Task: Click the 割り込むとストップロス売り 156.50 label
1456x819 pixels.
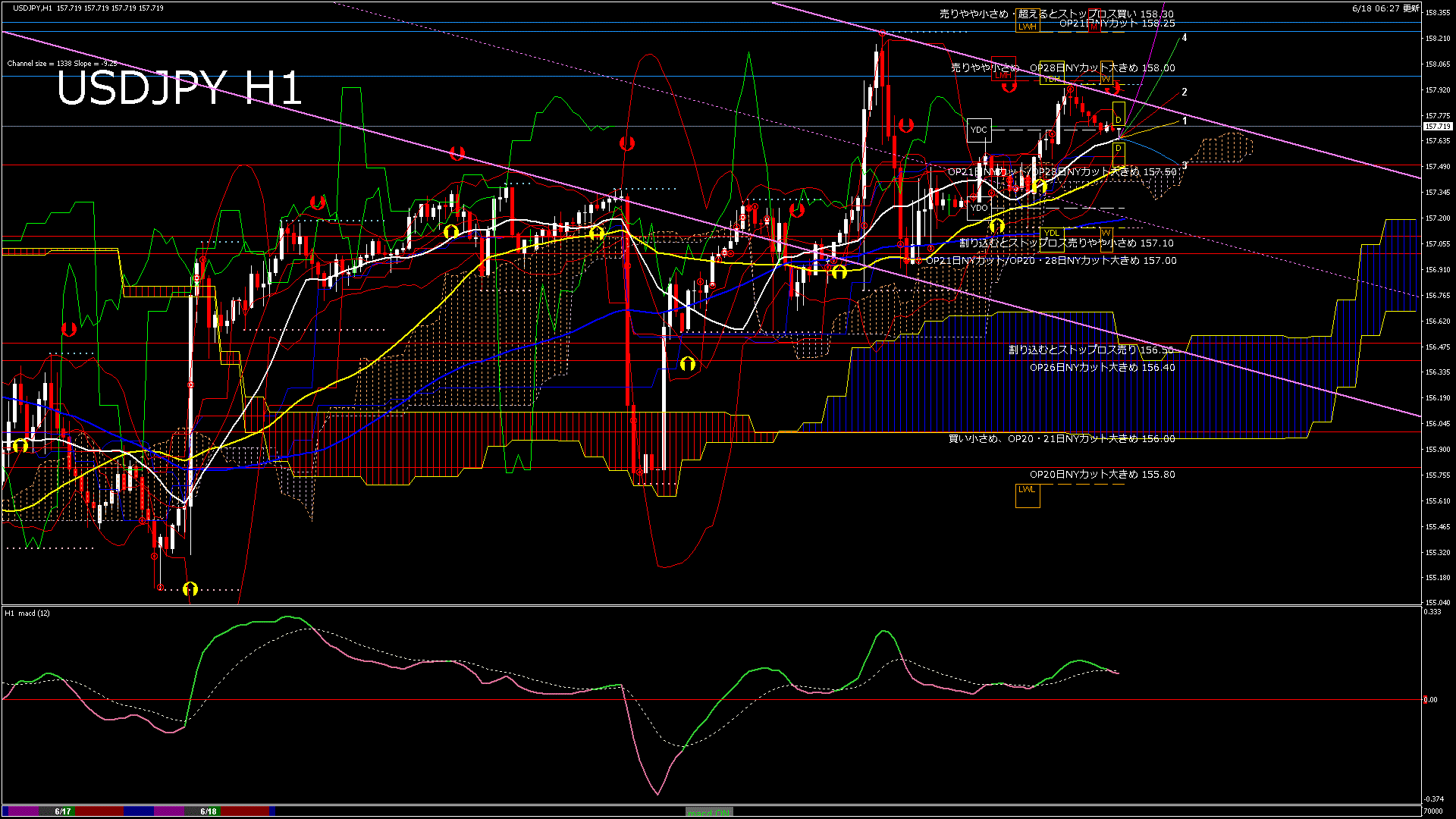Action: coord(1091,350)
